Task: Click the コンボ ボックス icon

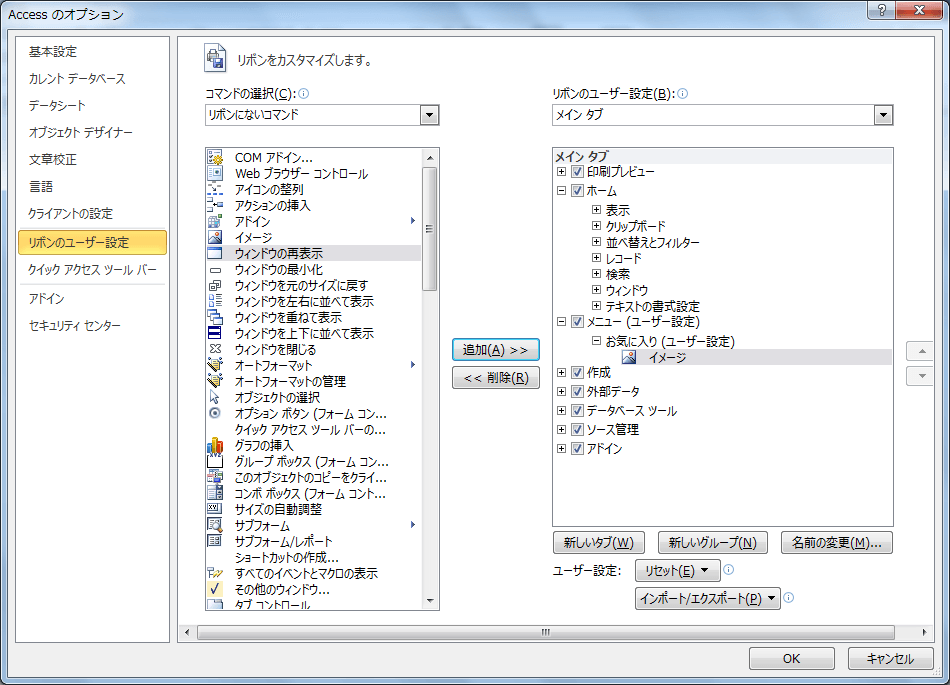Action: (215, 494)
